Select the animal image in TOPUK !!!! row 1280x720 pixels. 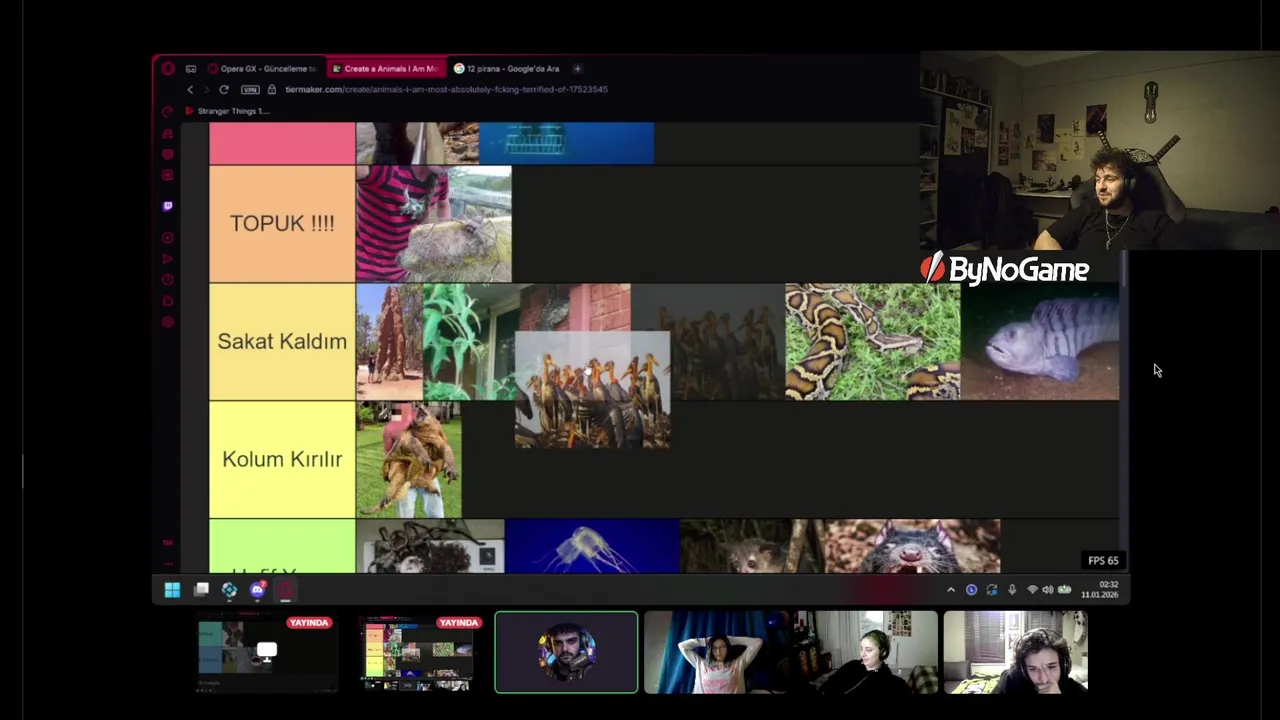pos(434,224)
